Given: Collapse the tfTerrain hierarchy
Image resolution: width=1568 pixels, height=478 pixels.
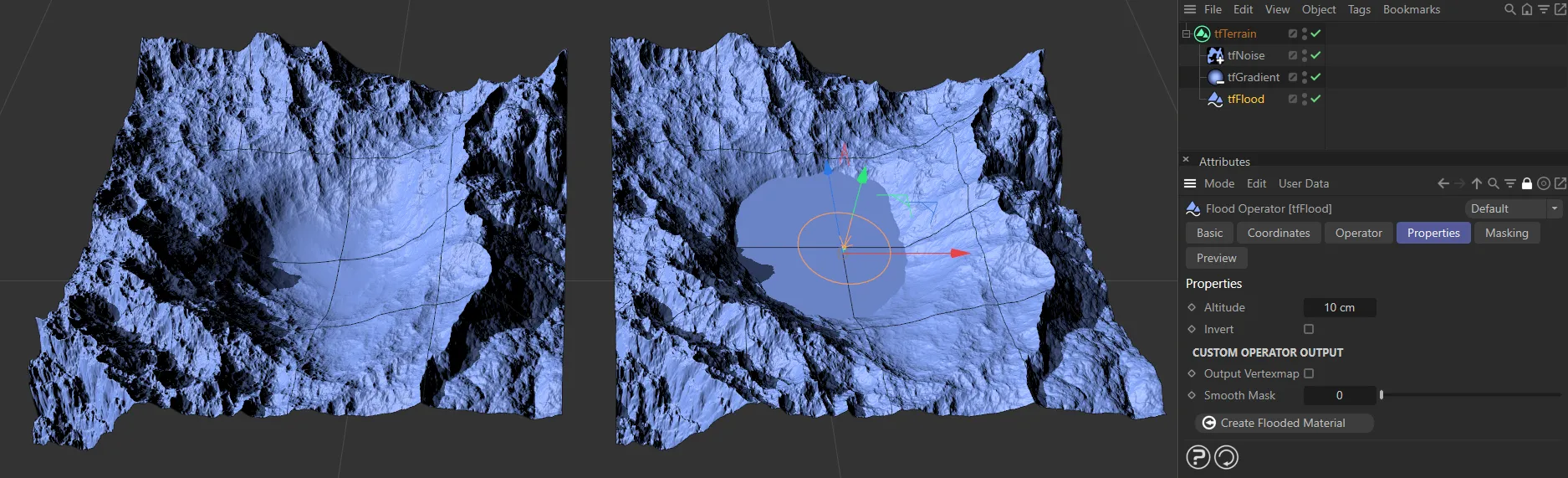Looking at the screenshot, I should point(1186,34).
